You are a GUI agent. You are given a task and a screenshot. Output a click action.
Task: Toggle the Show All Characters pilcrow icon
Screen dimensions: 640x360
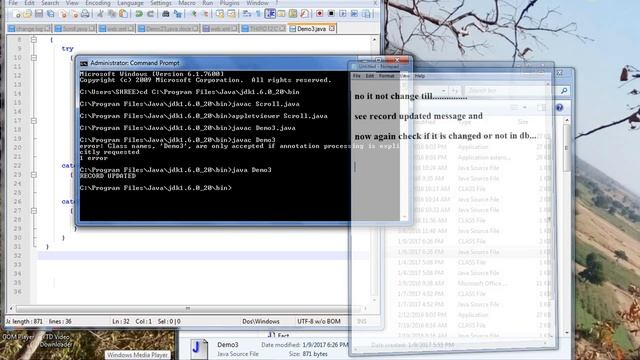(258, 14)
